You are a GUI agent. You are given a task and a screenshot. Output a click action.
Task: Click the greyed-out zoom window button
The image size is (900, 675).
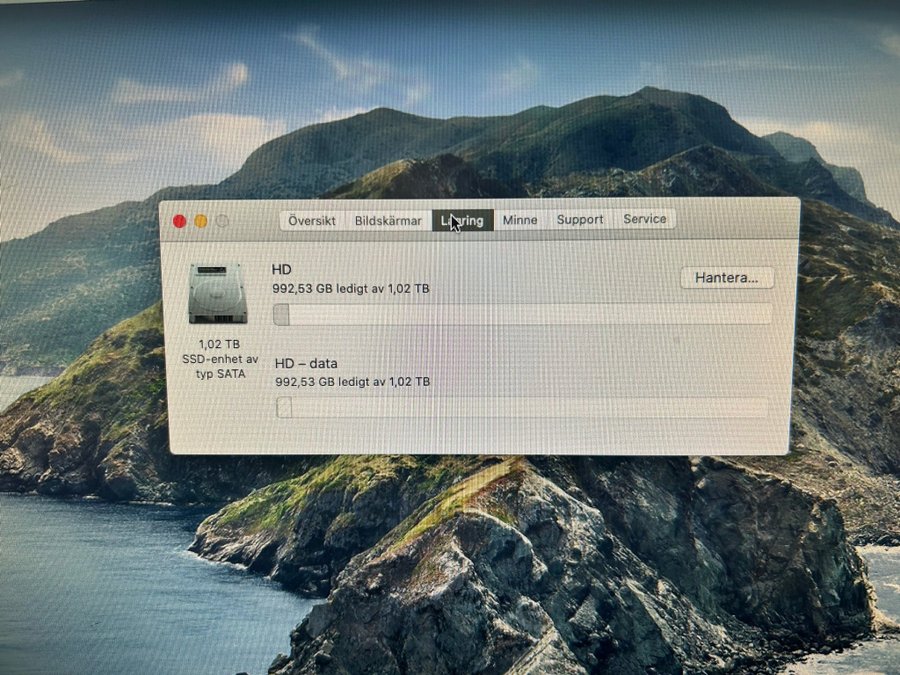click(222, 221)
